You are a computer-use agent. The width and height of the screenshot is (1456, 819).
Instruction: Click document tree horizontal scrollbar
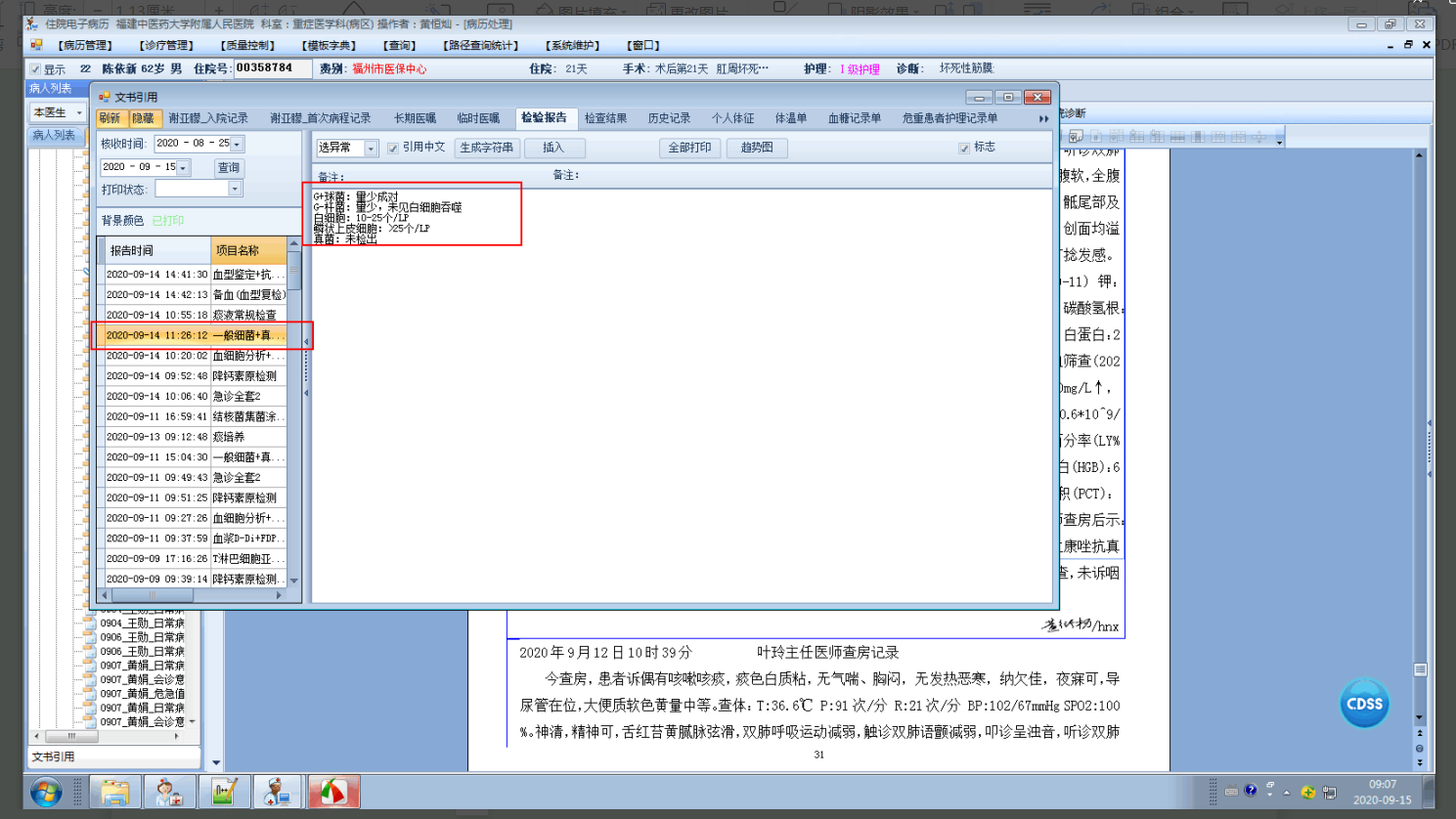(106, 736)
